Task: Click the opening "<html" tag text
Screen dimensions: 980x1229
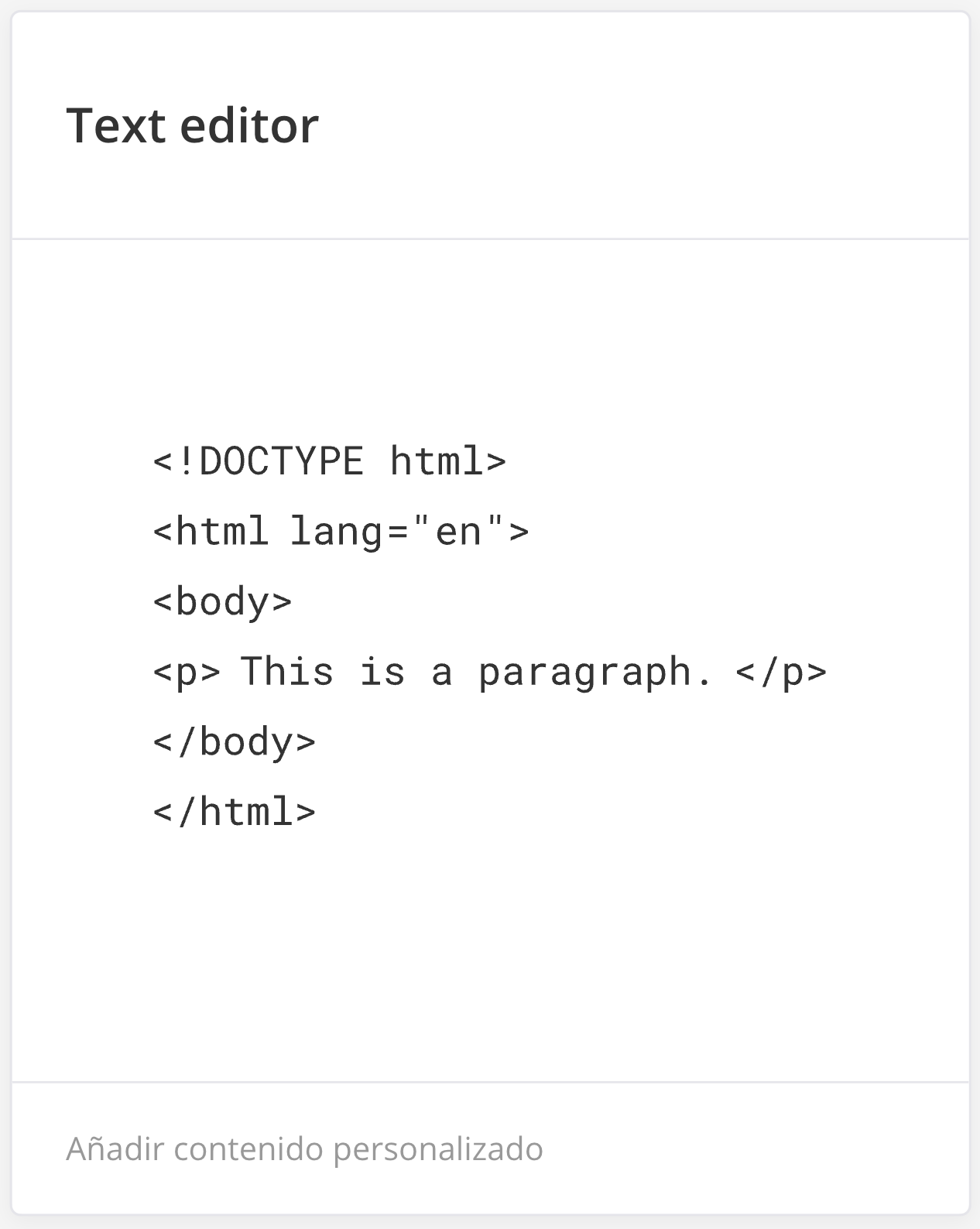Action: tap(211, 532)
